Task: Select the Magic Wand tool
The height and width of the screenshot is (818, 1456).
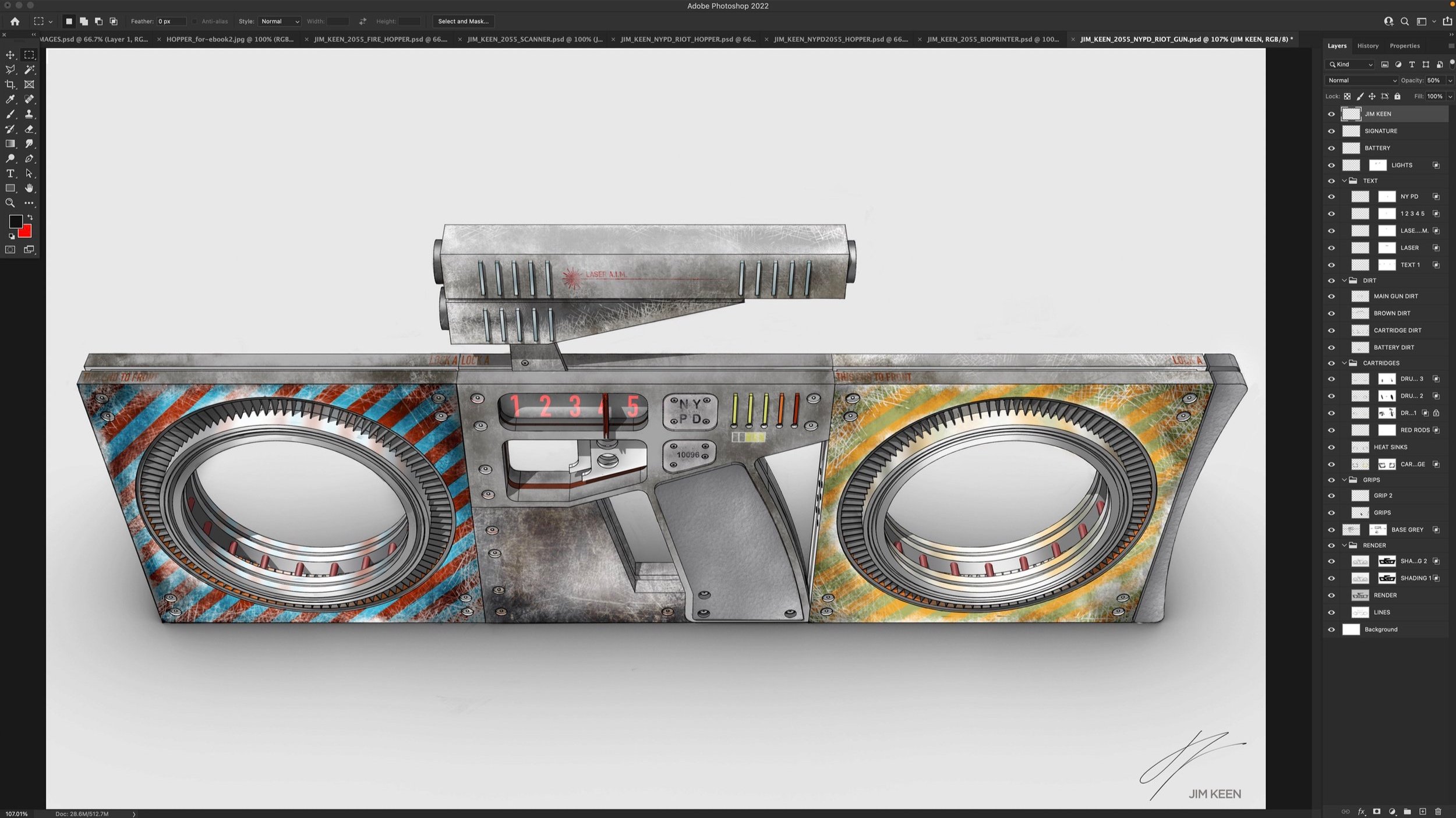Action: pos(29,70)
